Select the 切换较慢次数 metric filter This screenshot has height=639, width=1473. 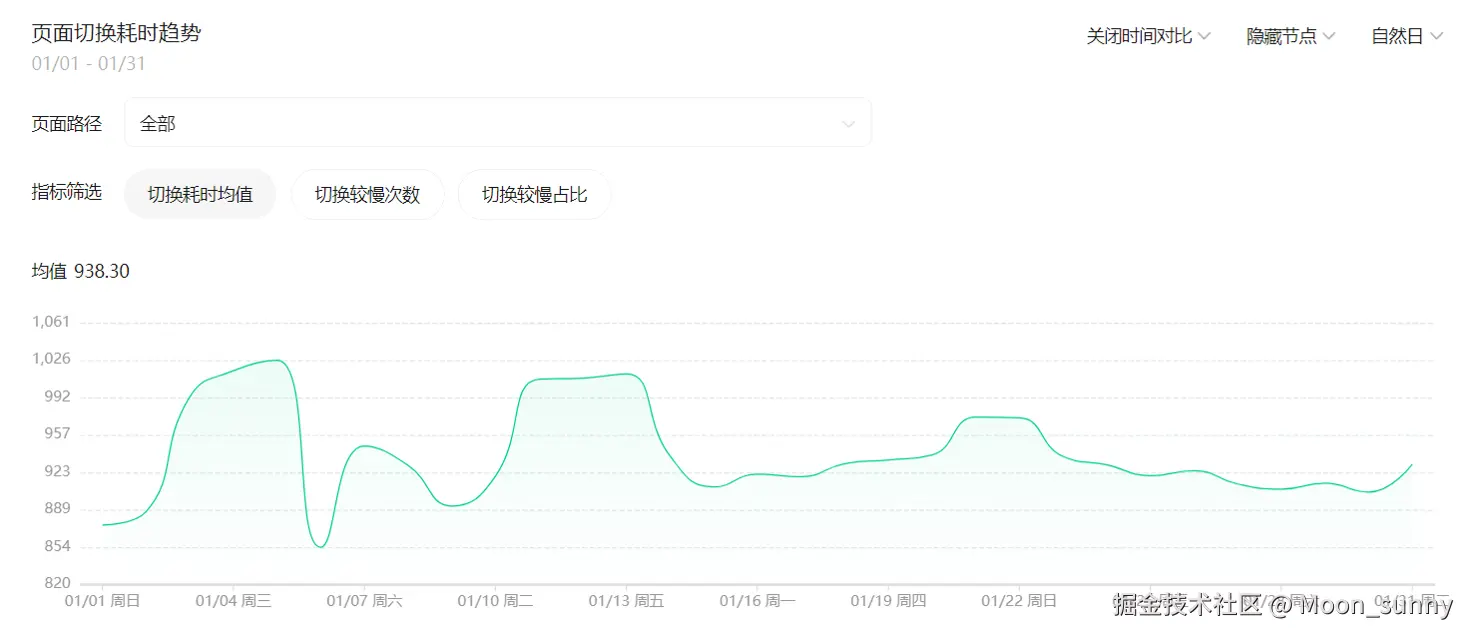[x=367, y=194]
